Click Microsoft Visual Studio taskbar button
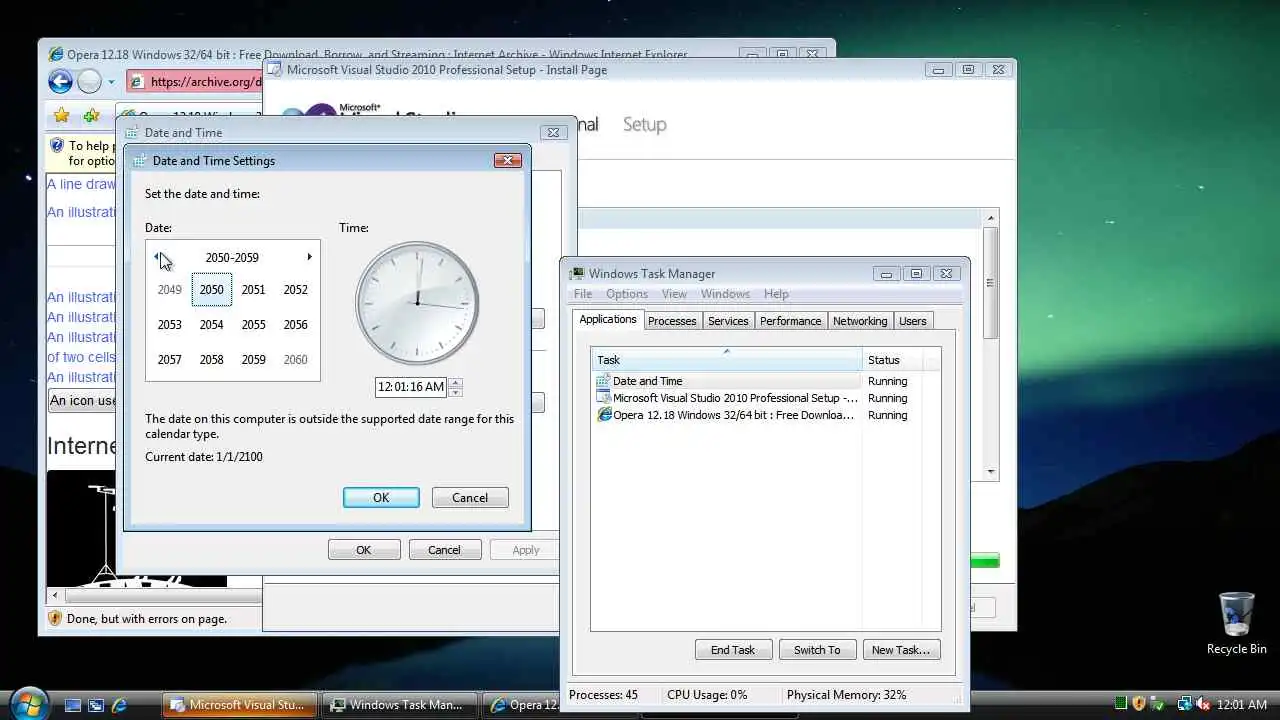 tap(240, 705)
